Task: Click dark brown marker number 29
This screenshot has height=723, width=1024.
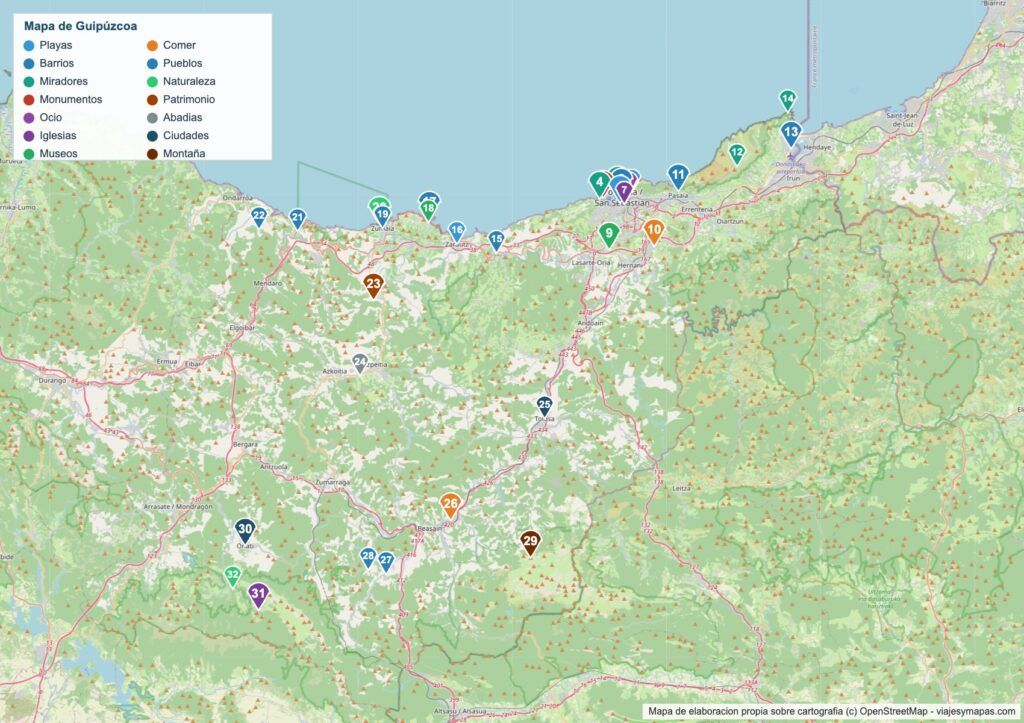Action: pyautogui.click(x=530, y=542)
